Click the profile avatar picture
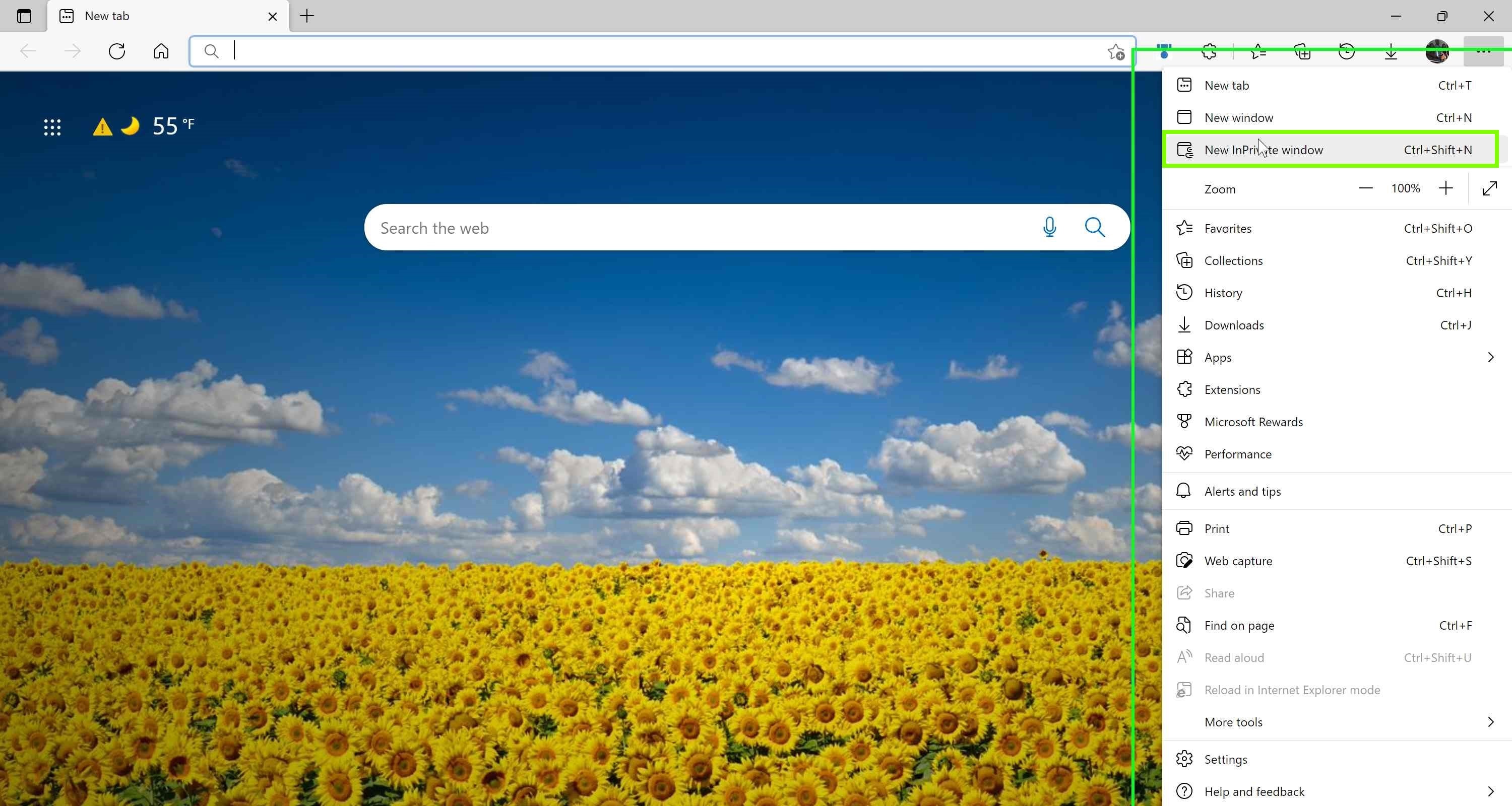The width and height of the screenshot is (1512, 806). coord(1437,51)
